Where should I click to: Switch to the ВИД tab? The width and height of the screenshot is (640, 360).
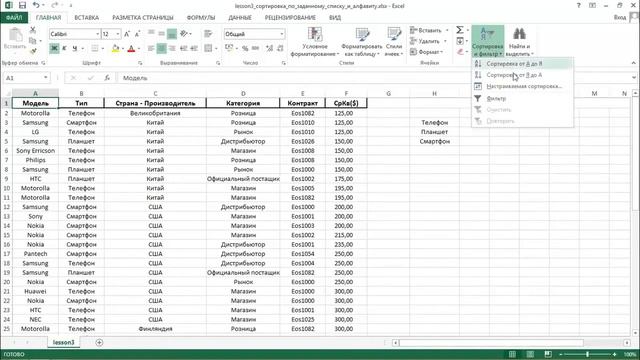pyautogui.click(x=335, y=18)
